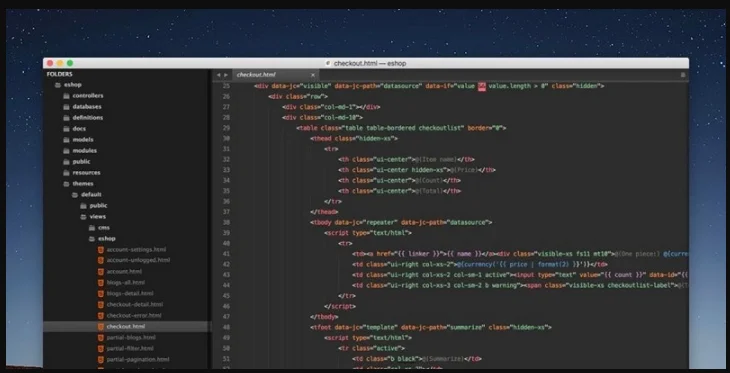Screen dimensions: 730x373
Task: Click the HTML file icon for account-settings.html
Action: pos(101,250)
